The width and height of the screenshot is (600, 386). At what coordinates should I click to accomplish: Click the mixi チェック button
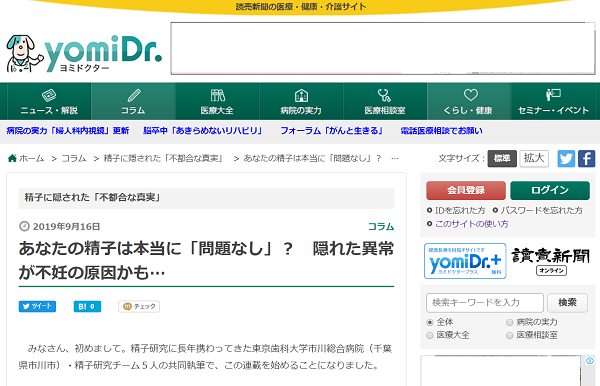[139, 306]
